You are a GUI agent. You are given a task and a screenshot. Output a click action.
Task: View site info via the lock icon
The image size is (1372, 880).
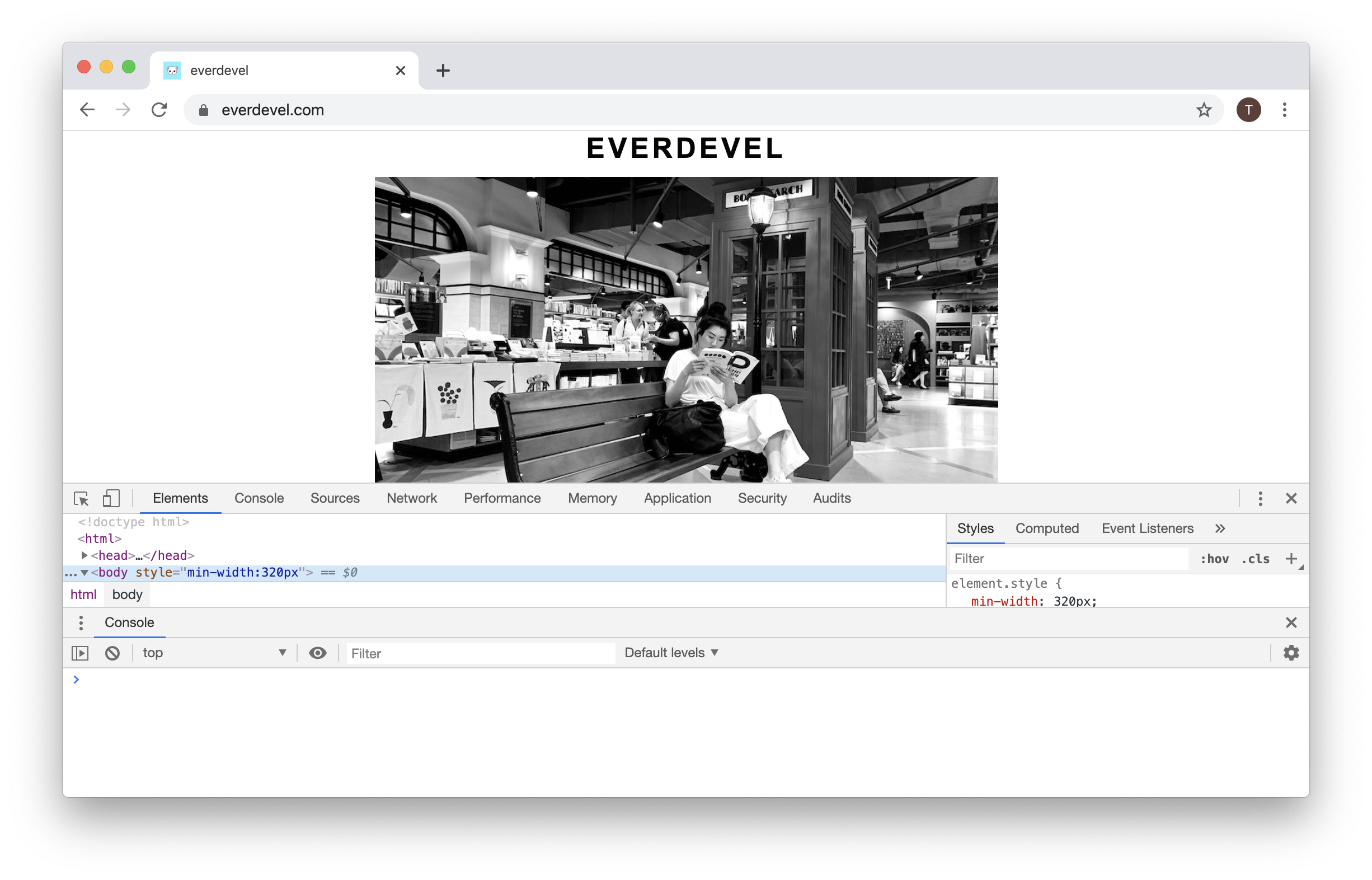click(203, 110)
